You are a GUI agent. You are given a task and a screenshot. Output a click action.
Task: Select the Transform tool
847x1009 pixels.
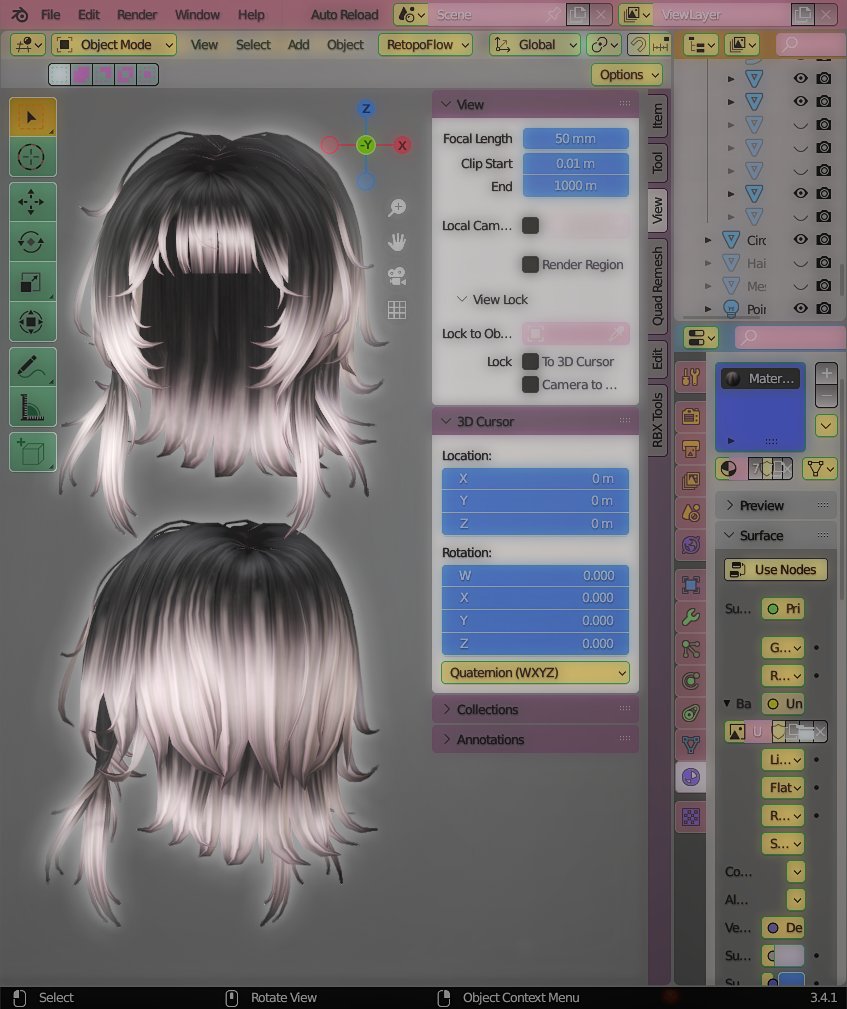[x=32, y=322]
